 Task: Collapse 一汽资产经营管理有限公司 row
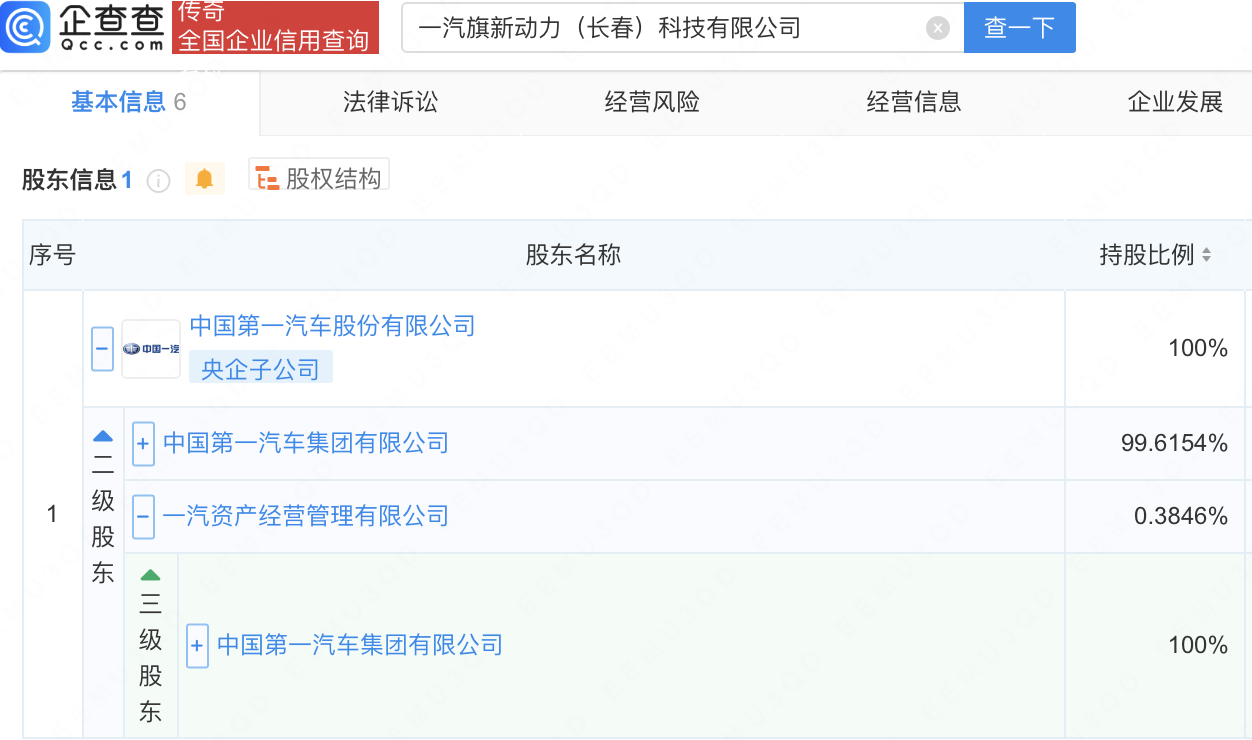tap(143, 517)
